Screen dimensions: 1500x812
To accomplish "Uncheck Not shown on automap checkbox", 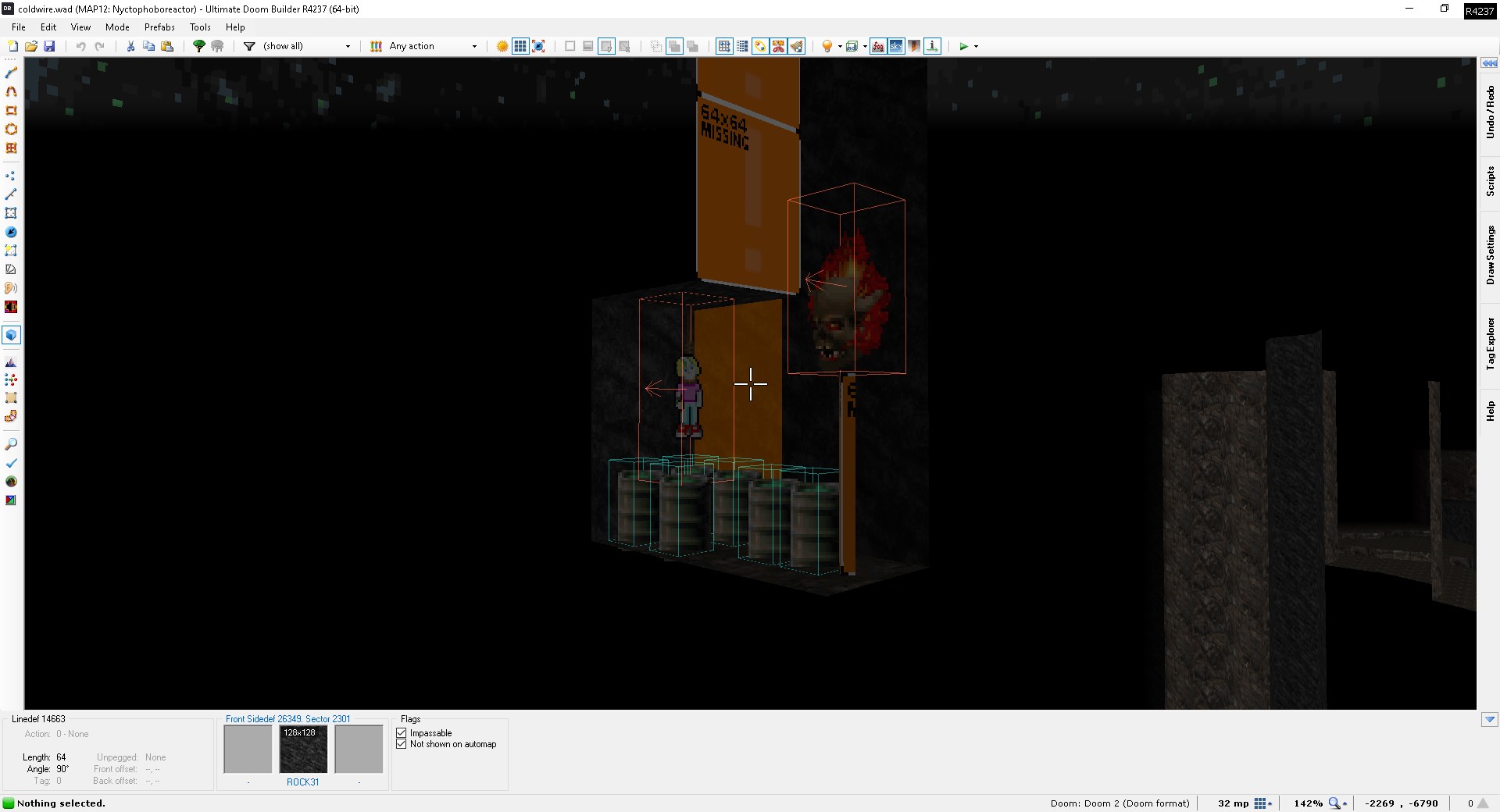I will pos(402,744).
